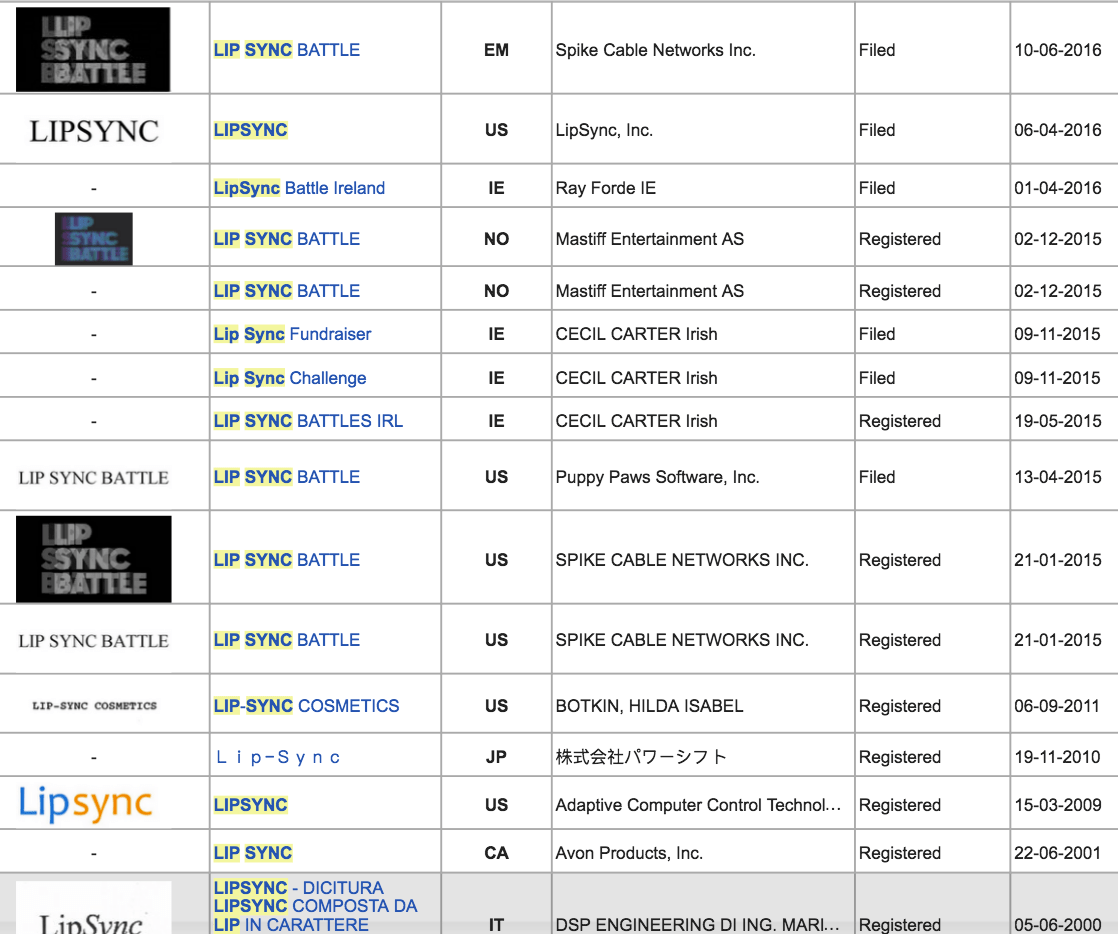Select the CA country code cell

(496, 853)
